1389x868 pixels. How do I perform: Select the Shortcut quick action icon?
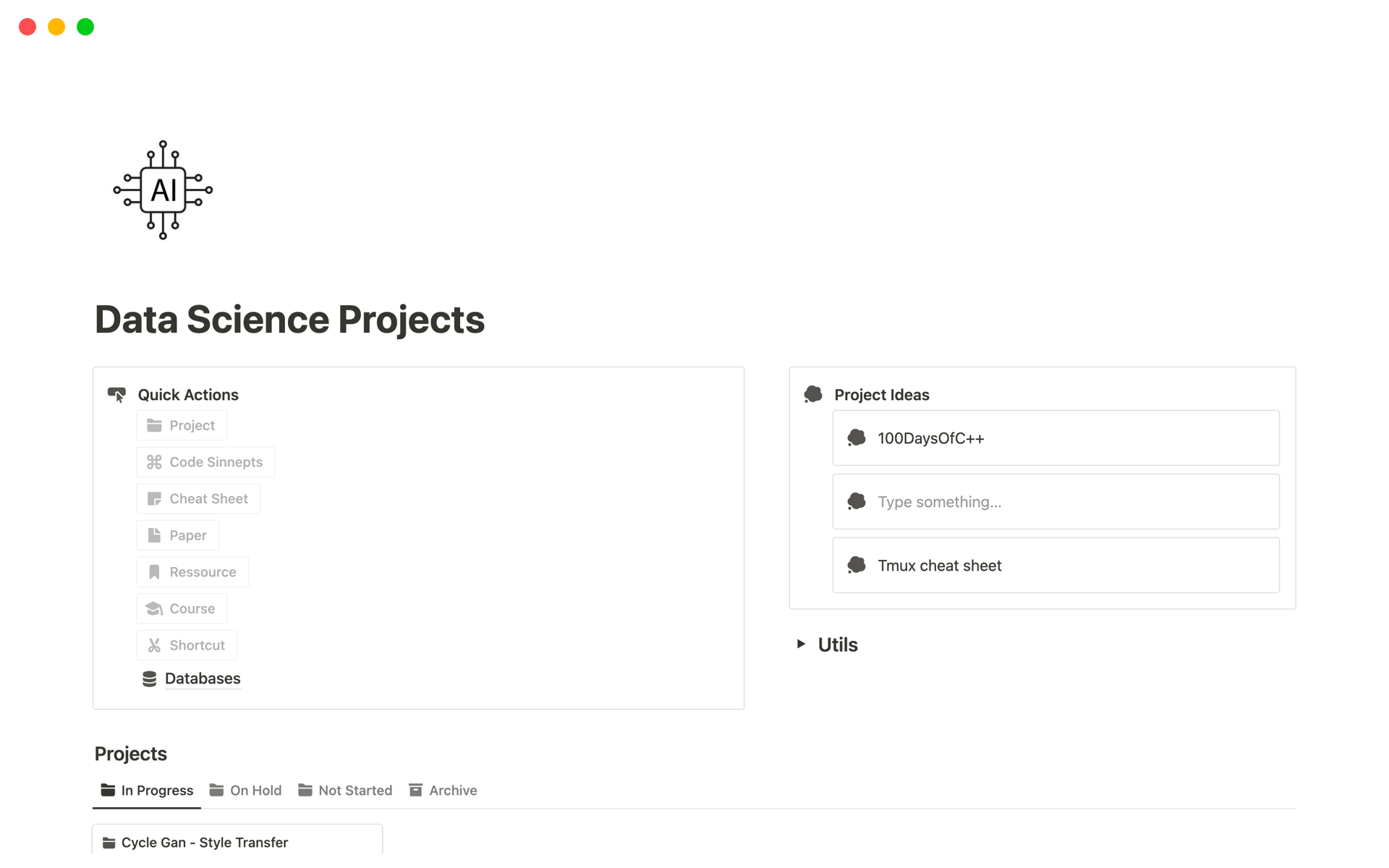point(154,645)
